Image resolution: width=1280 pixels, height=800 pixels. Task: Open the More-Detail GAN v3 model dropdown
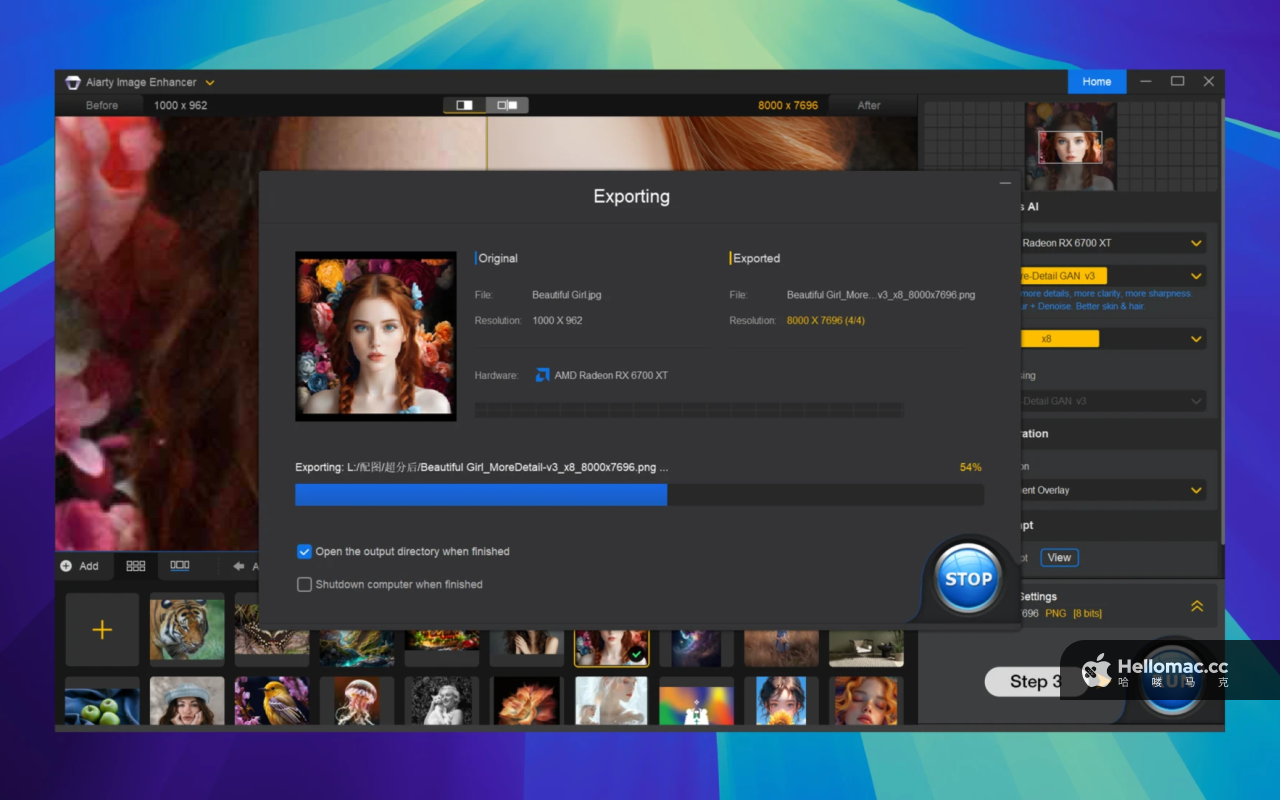[1197, 276]
